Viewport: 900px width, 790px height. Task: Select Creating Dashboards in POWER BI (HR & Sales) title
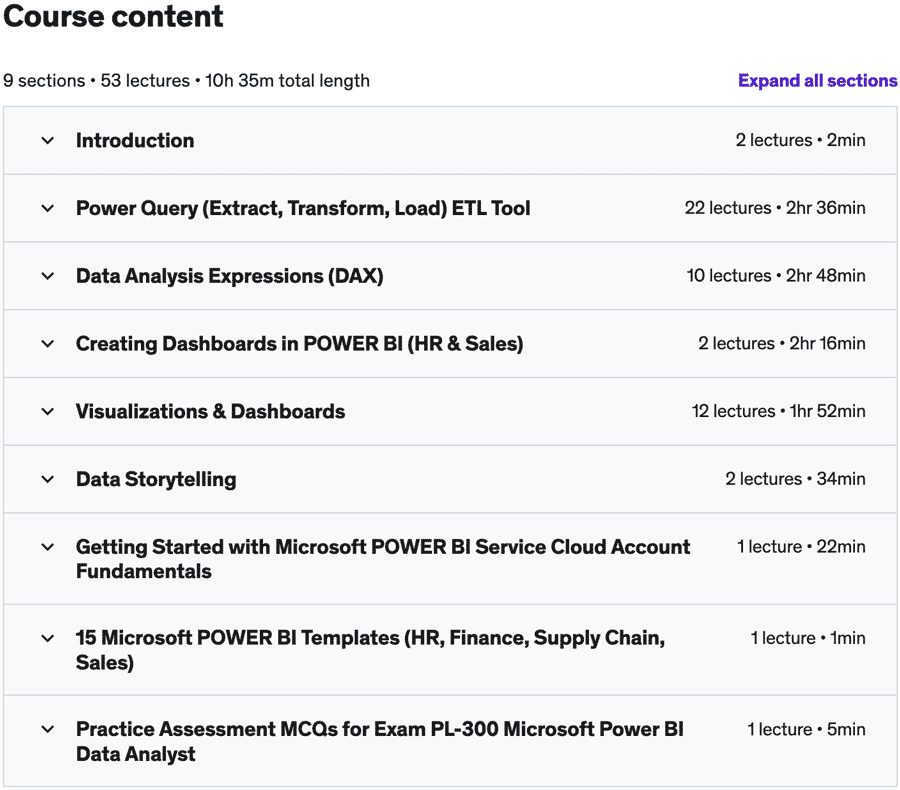[300, 344]
